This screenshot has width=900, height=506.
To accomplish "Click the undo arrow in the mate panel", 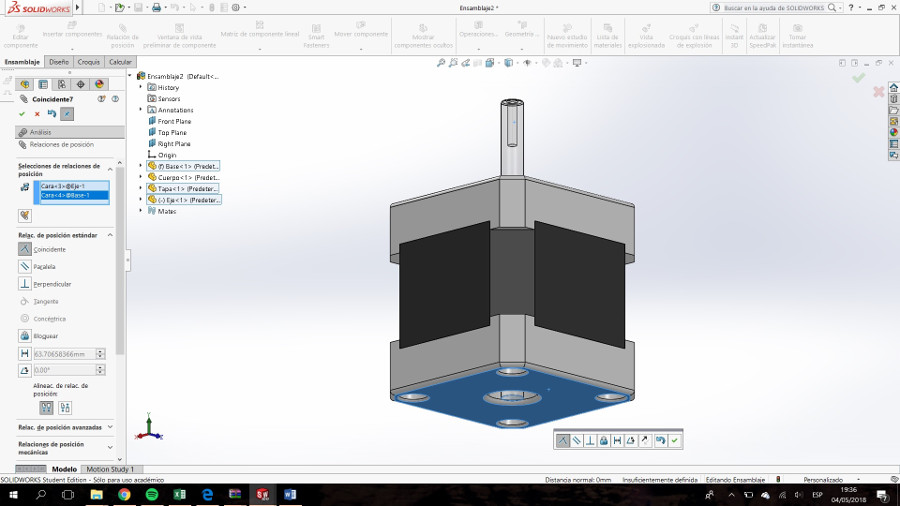I will pos(52,114).
